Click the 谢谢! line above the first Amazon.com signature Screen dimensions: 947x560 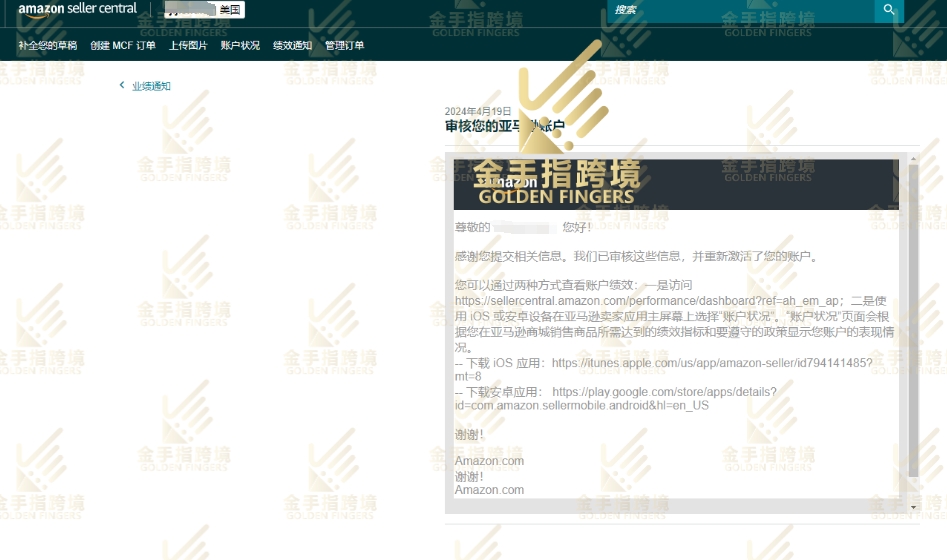click(469, 435)
